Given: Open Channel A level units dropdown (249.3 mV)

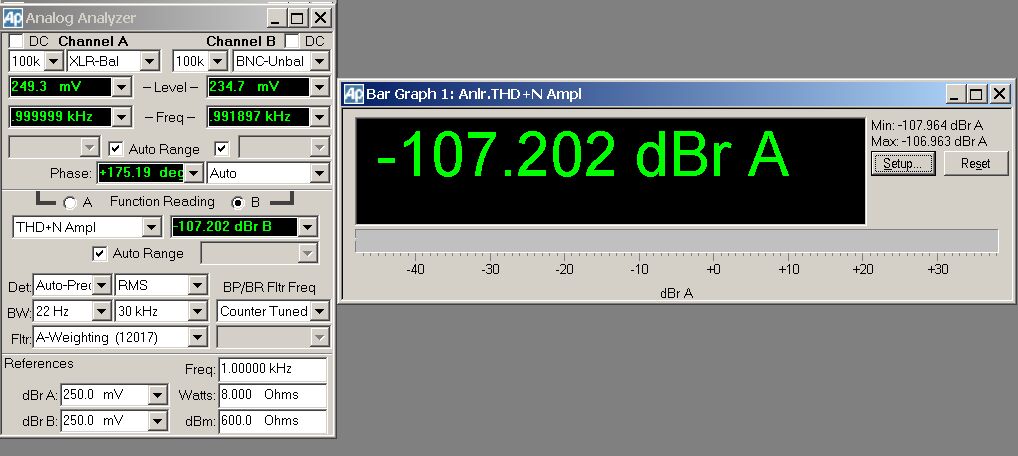Looking at the screenshot, I should (x=121, y=86).
